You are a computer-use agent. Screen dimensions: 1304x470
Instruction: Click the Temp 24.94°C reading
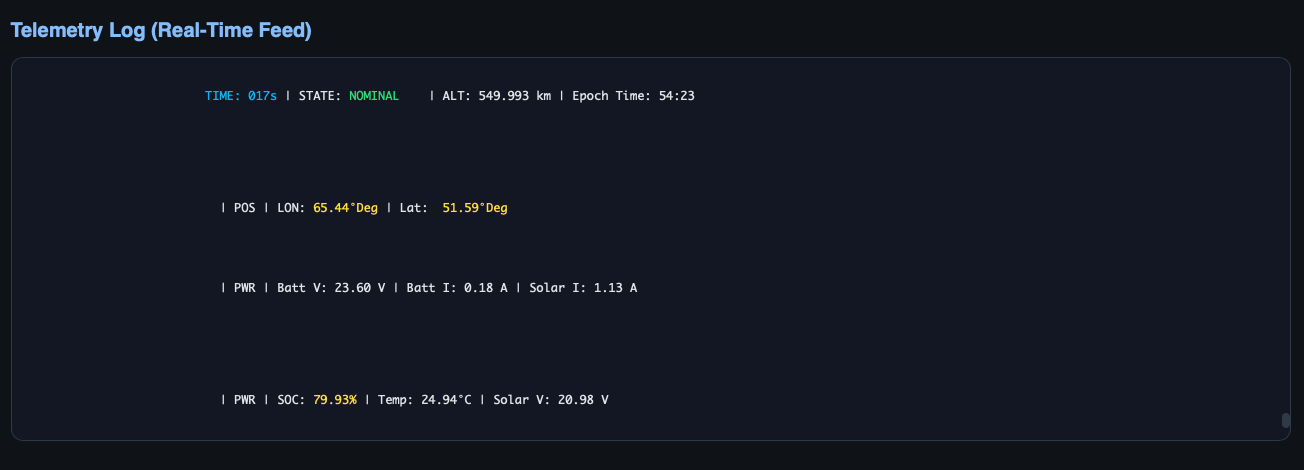(x=424, y=400)
